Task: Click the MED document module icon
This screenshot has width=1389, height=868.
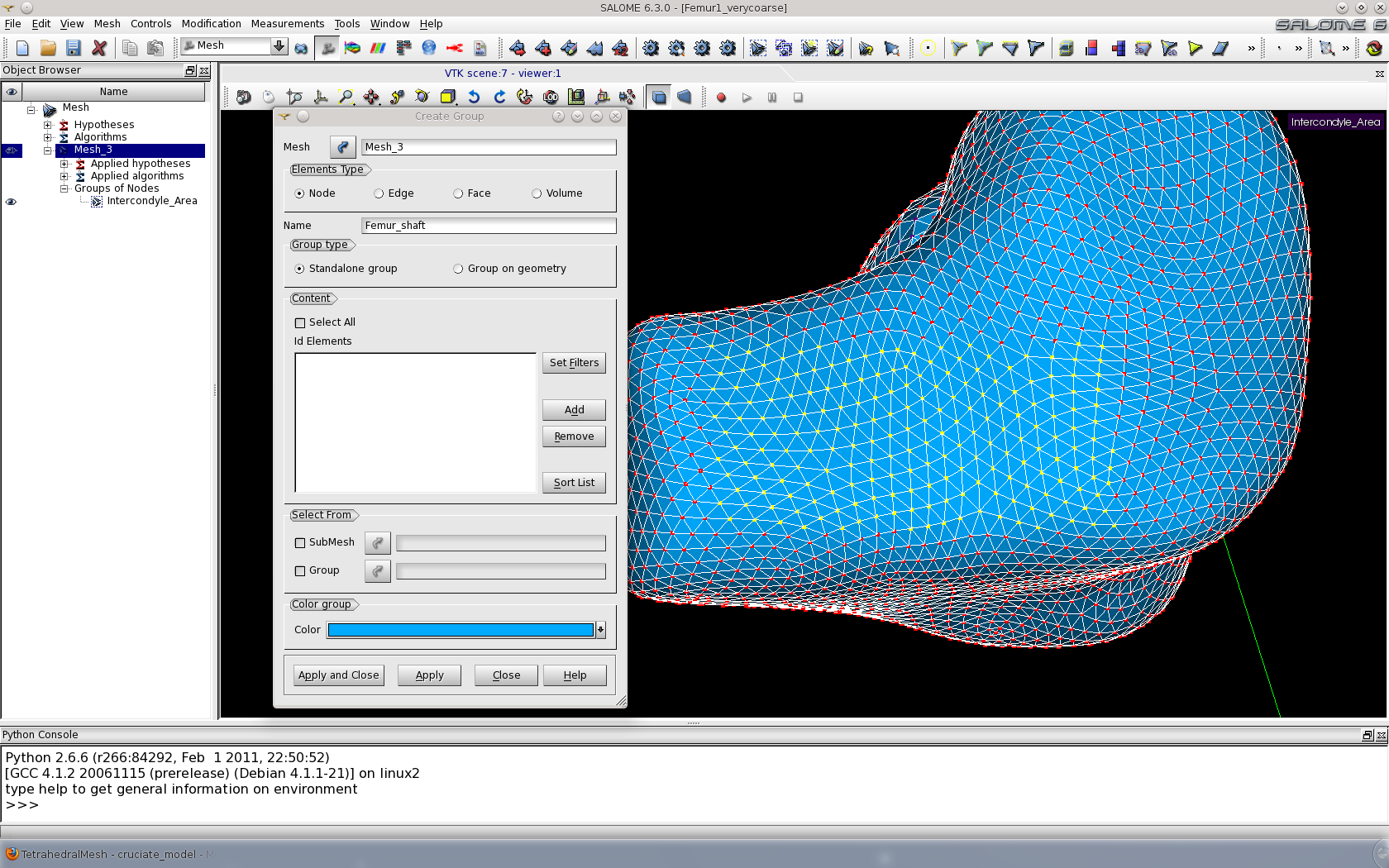Action: point(480,48)
